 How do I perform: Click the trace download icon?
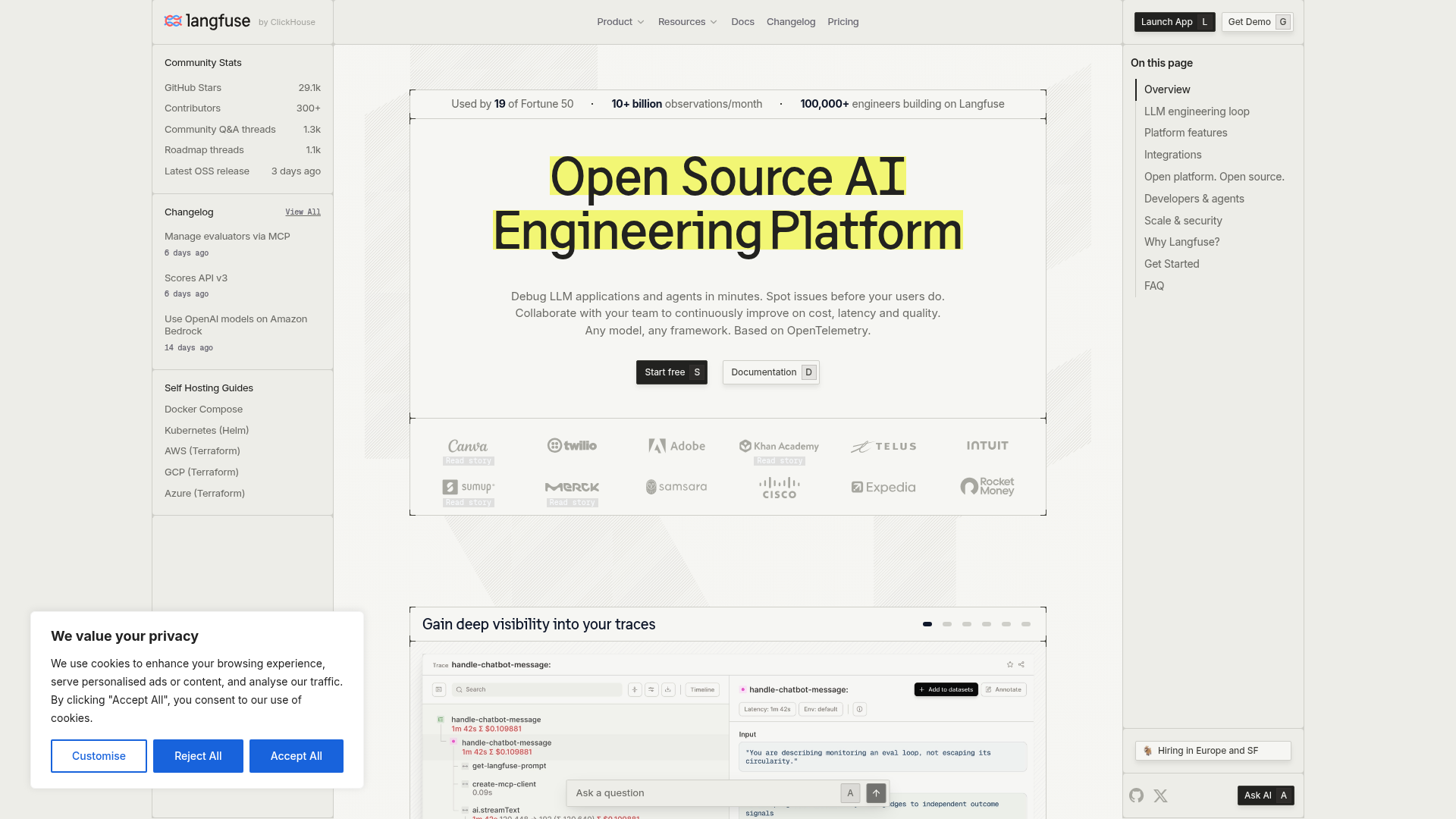[668, 689]
